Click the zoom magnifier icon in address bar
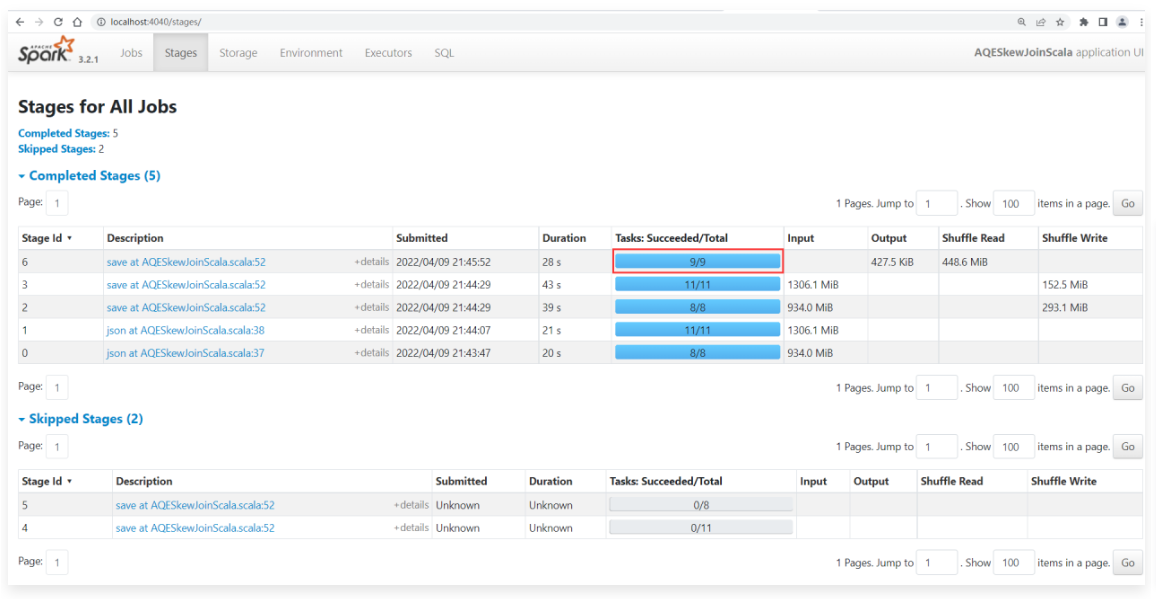1156x599 pixels. [1021, 22]
